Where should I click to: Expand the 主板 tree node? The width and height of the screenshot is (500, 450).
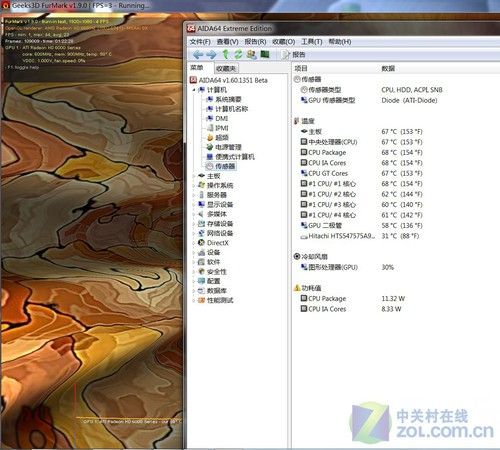[x=194, y=176]
